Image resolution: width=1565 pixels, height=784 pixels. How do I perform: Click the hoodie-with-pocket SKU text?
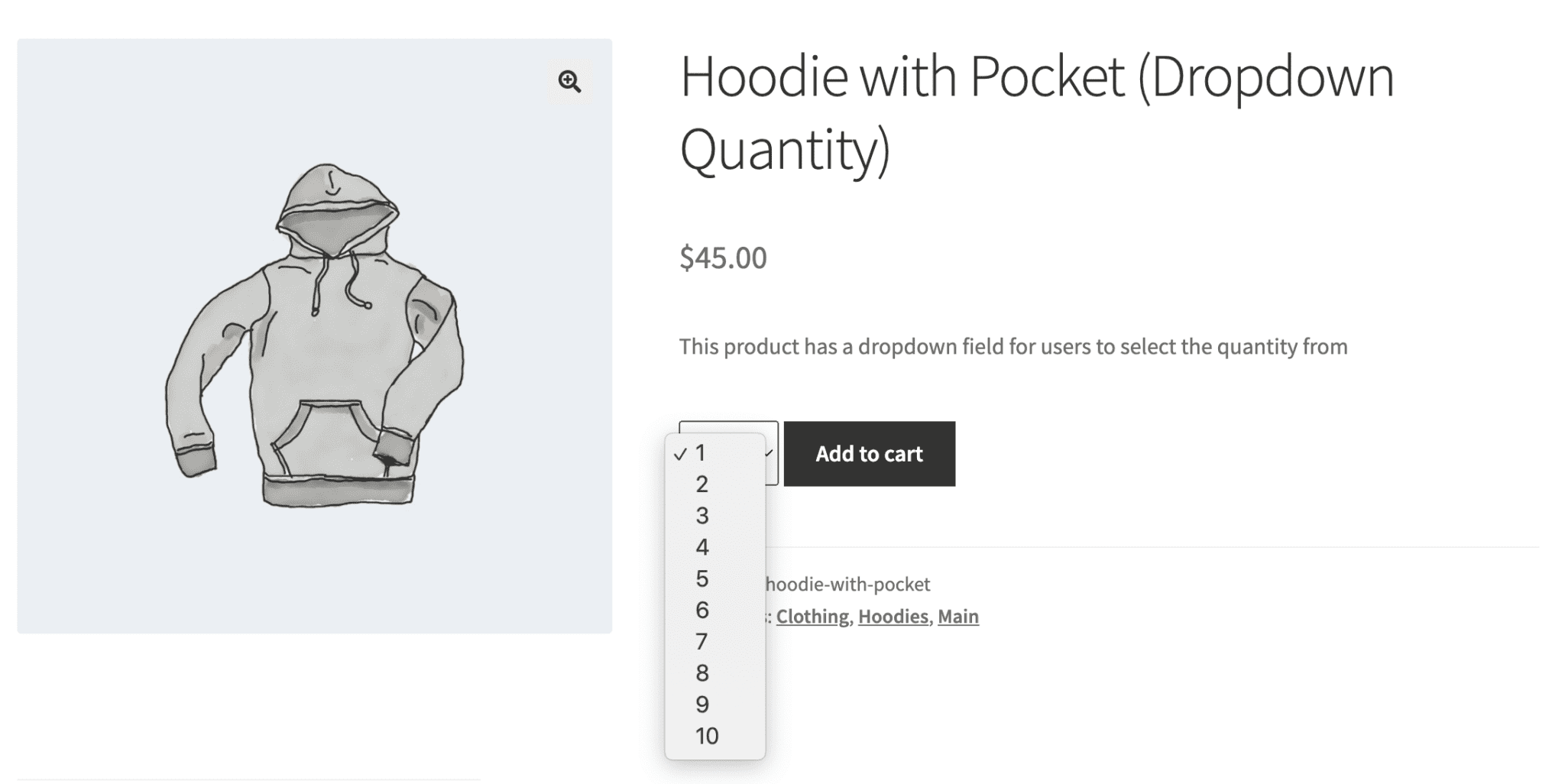coord(847,584)
